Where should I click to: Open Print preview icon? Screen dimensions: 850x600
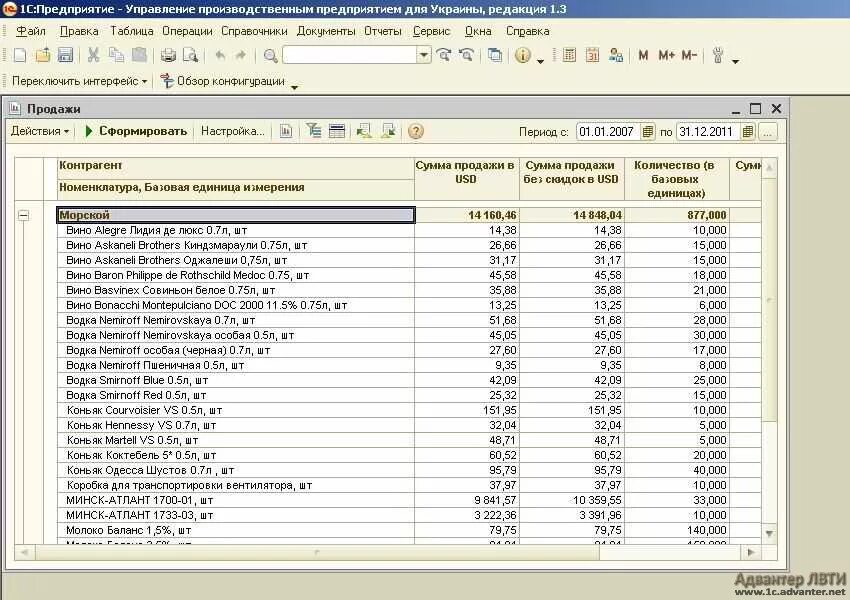click(191, 55)
